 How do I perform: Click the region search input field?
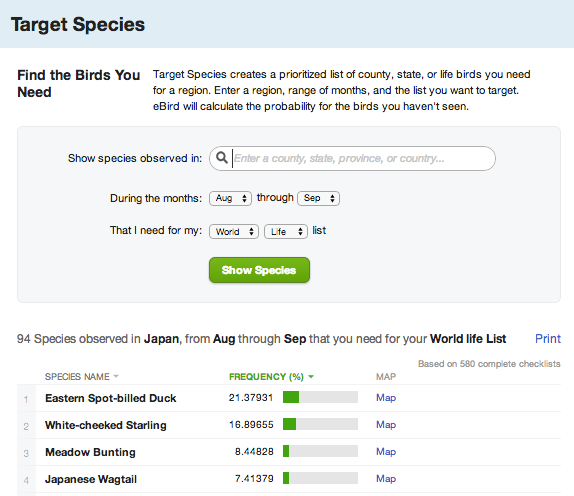point(352,159)
